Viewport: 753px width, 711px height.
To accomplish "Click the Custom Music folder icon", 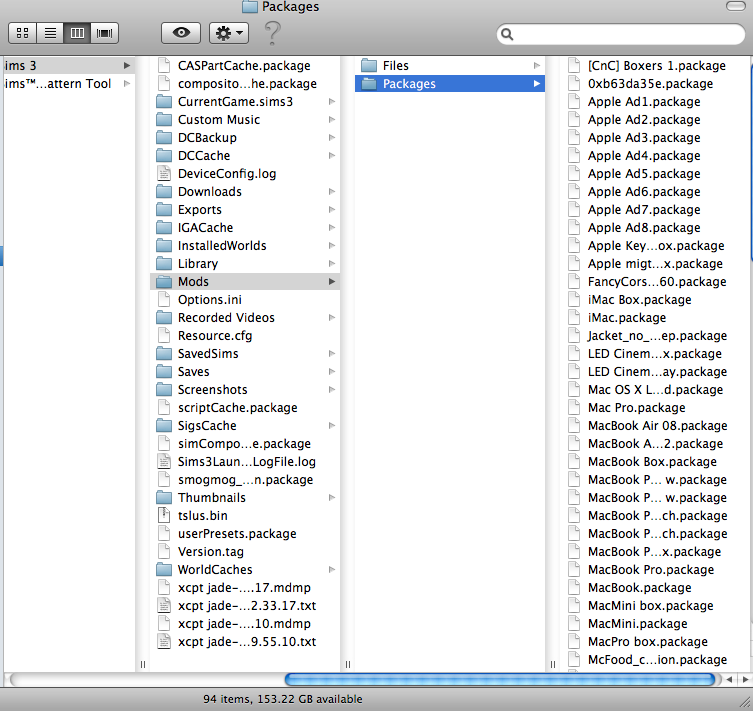I will click(164, 120).
